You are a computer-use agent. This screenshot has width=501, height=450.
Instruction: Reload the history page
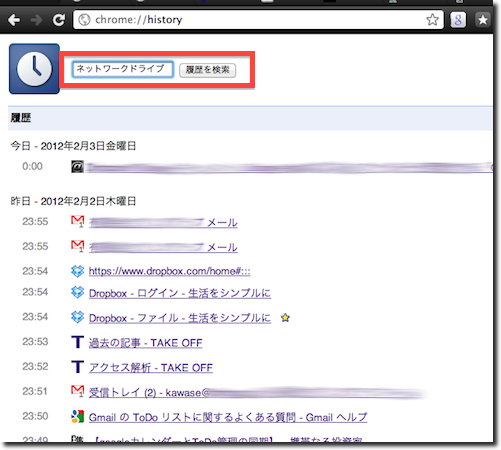coord(59,20)
